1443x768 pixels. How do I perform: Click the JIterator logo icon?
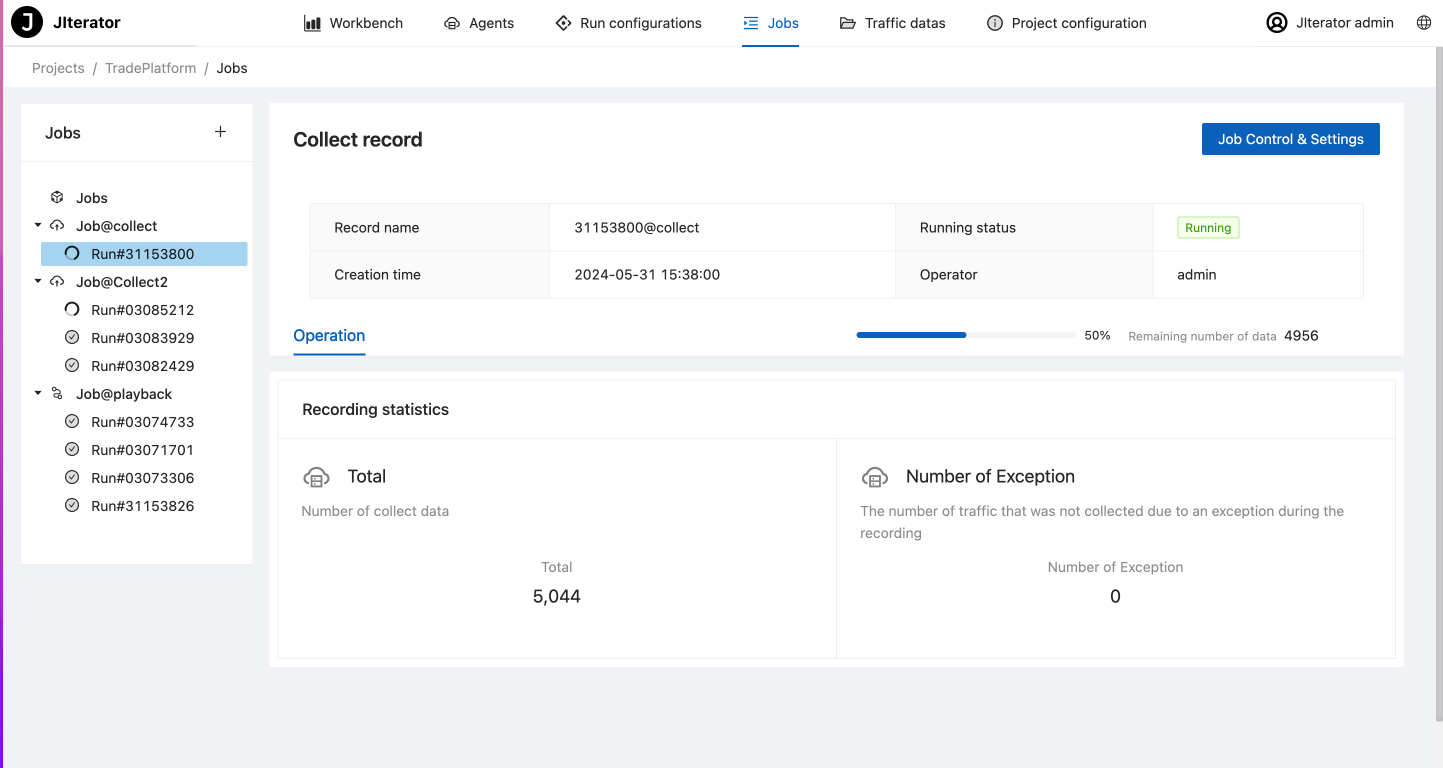[27, 22]
